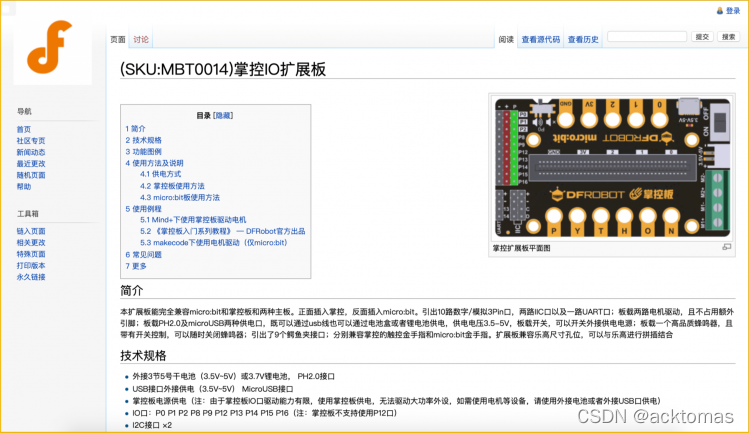Switch to the 讨论 discussion tab
Viewport: 749px width, 433px height.
click(x=141, y=39)
